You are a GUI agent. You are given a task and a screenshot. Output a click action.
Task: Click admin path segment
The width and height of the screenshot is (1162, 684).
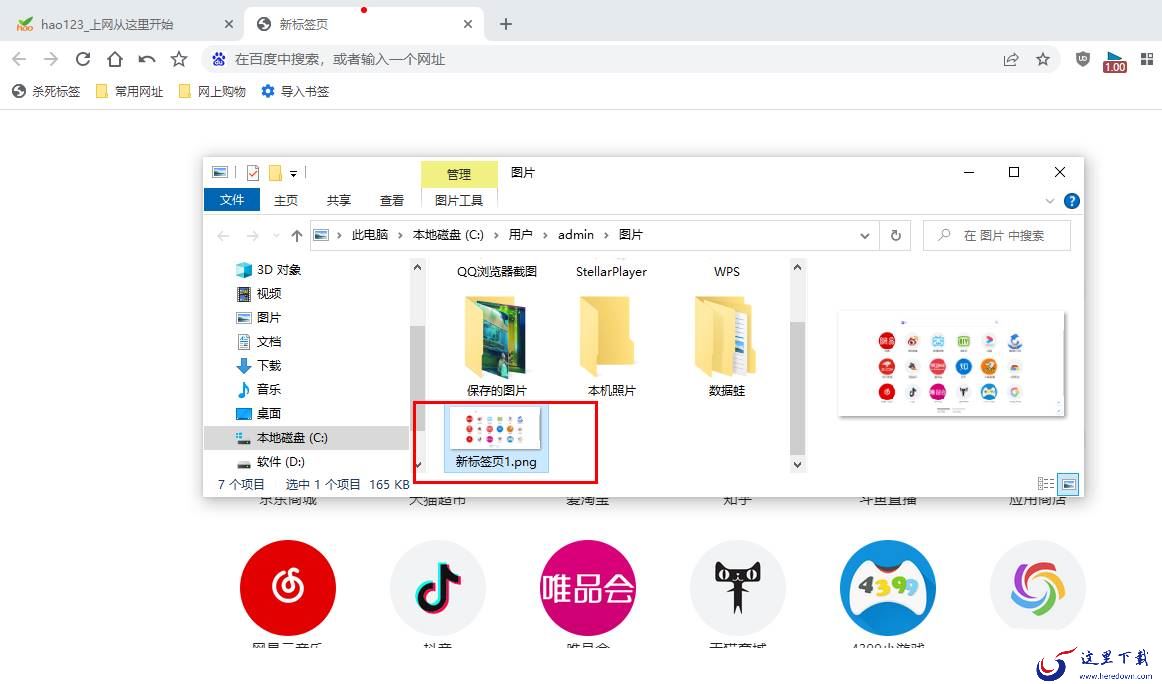[x=576, y=234]
